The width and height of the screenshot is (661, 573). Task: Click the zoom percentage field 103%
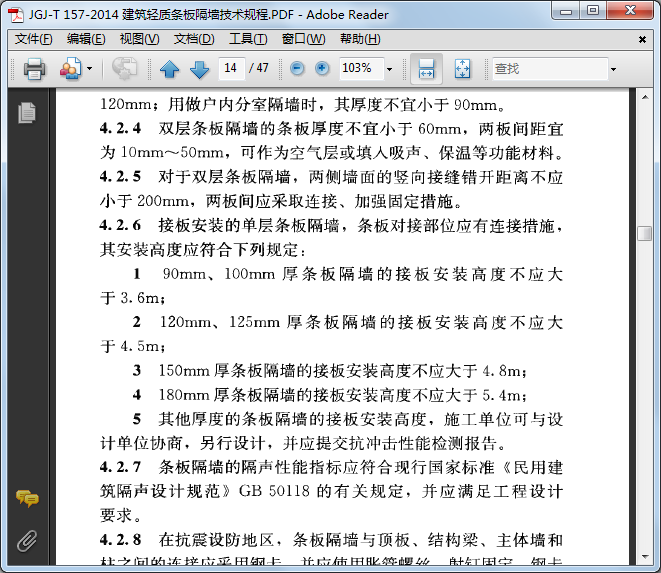pyautogui.click(x=361, y=68)
